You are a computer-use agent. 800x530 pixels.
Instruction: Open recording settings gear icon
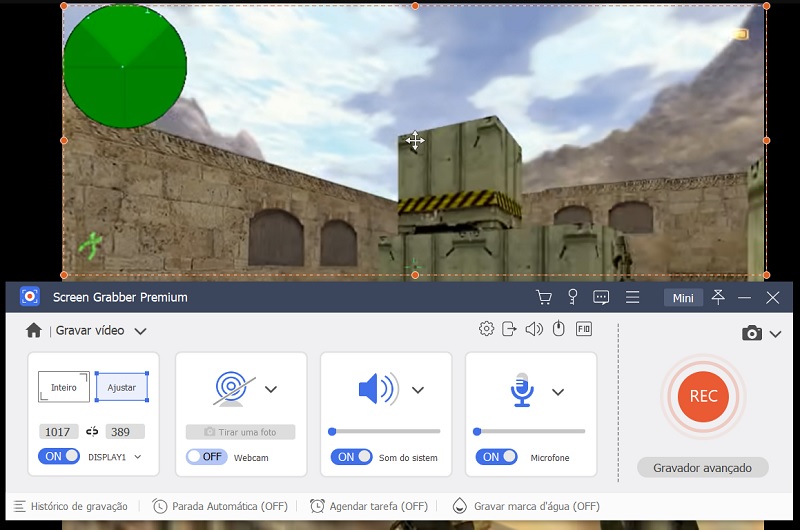point(486,329)
